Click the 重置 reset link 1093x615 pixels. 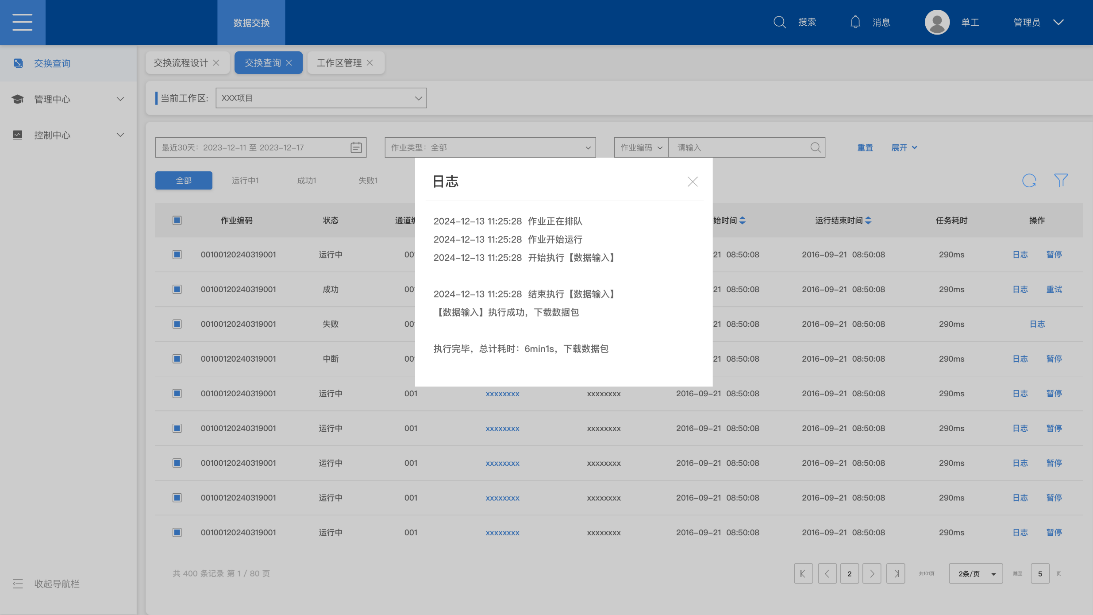[x=865, y=148]
